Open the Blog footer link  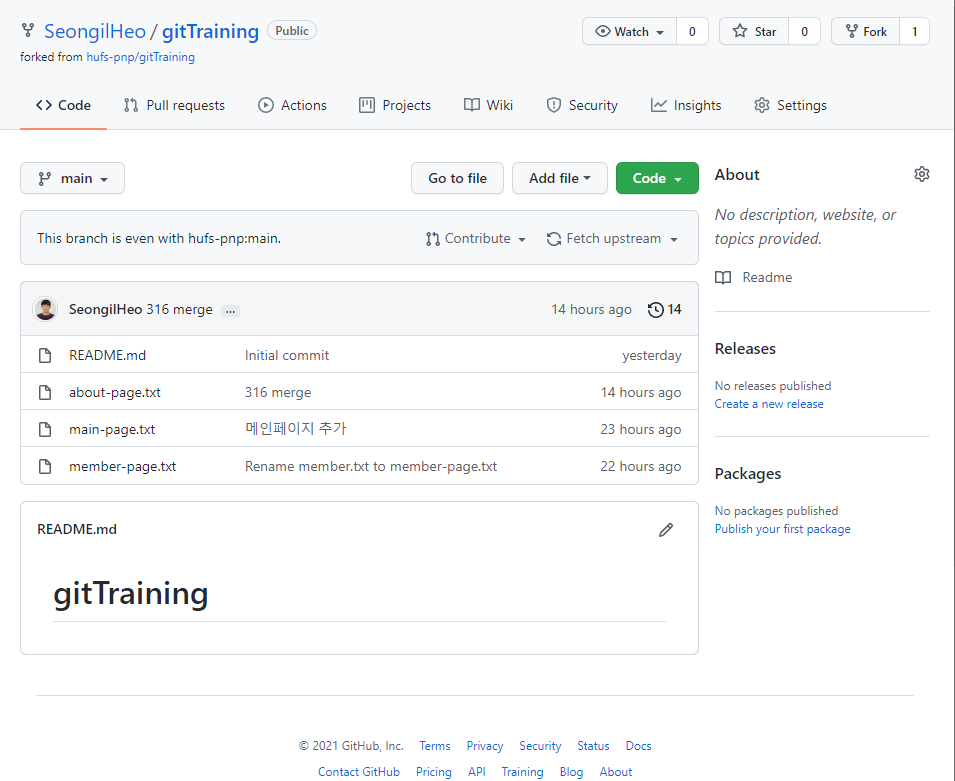tap(571, 772)
